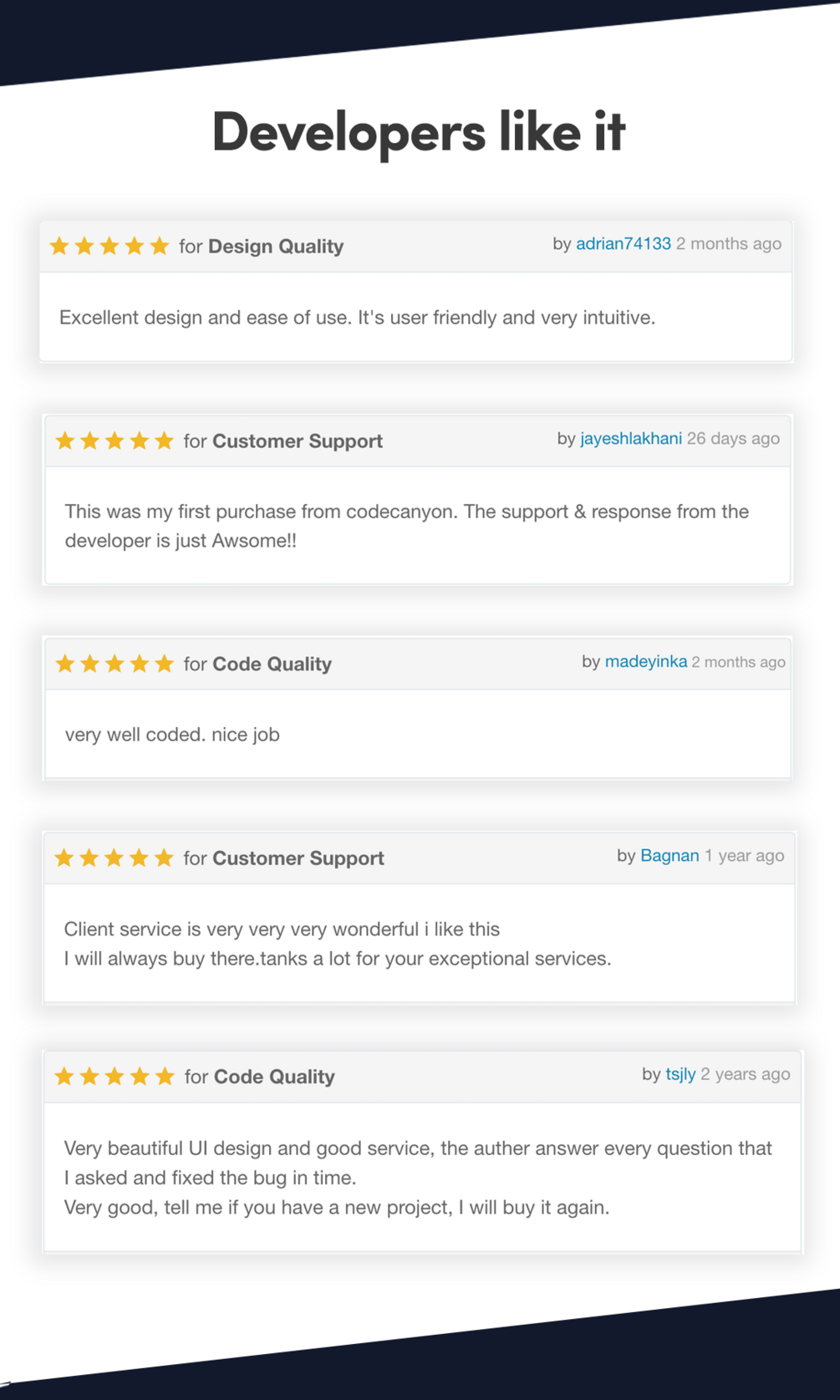Click the Design Quality label
Viewport: 840px width, 1400px height.
276,246
